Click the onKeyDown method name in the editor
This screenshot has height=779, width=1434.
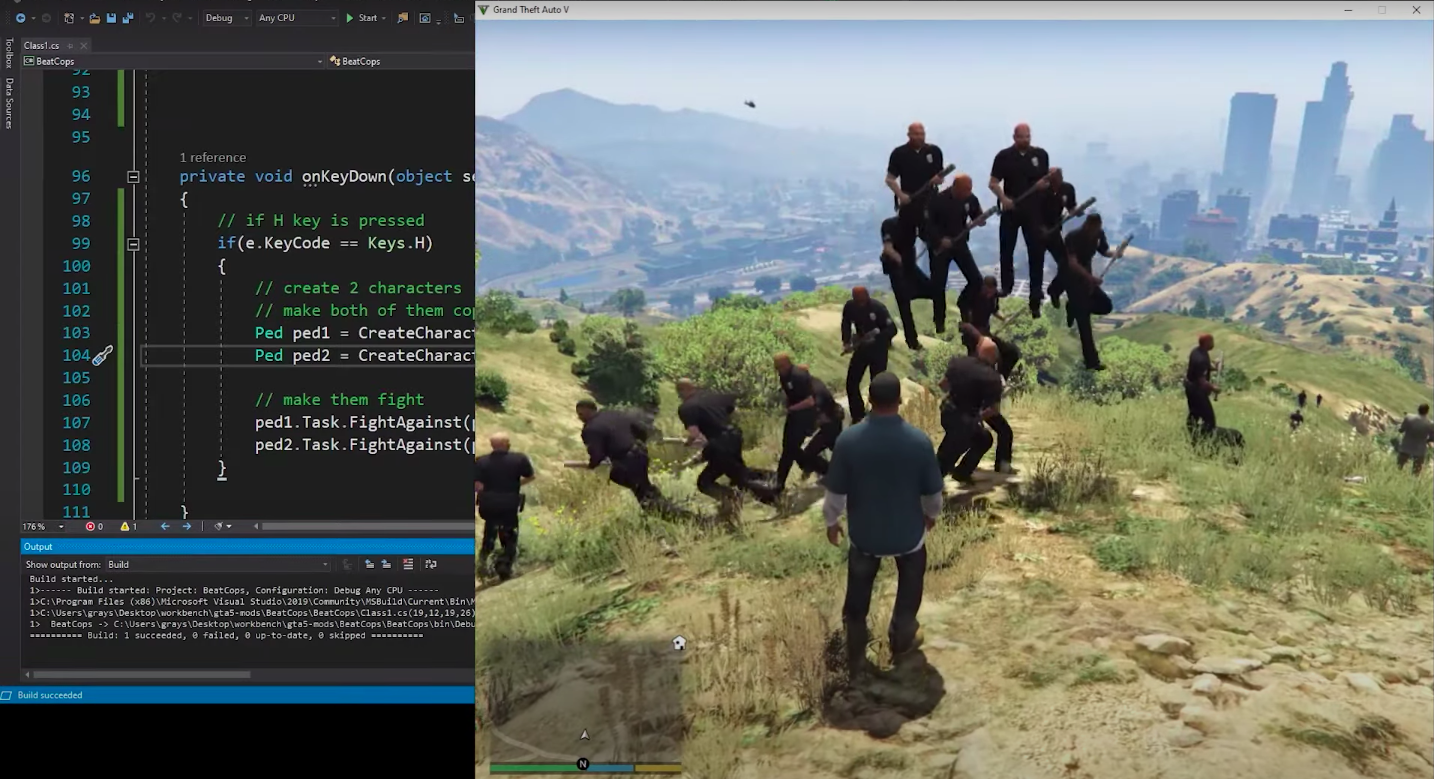click(x=344, y=176)
